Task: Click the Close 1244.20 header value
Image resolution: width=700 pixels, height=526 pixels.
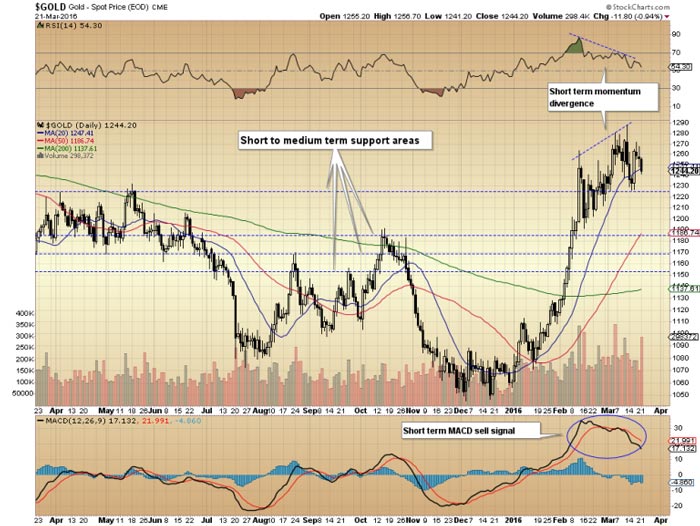Action: click(x=502, y=16)
